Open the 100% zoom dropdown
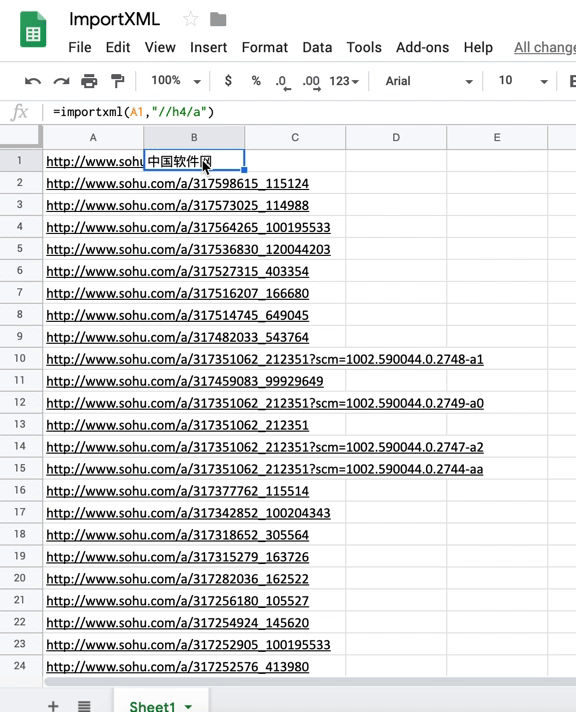The width and height of the screenshot is (576, 712). [x=176, y=81]
